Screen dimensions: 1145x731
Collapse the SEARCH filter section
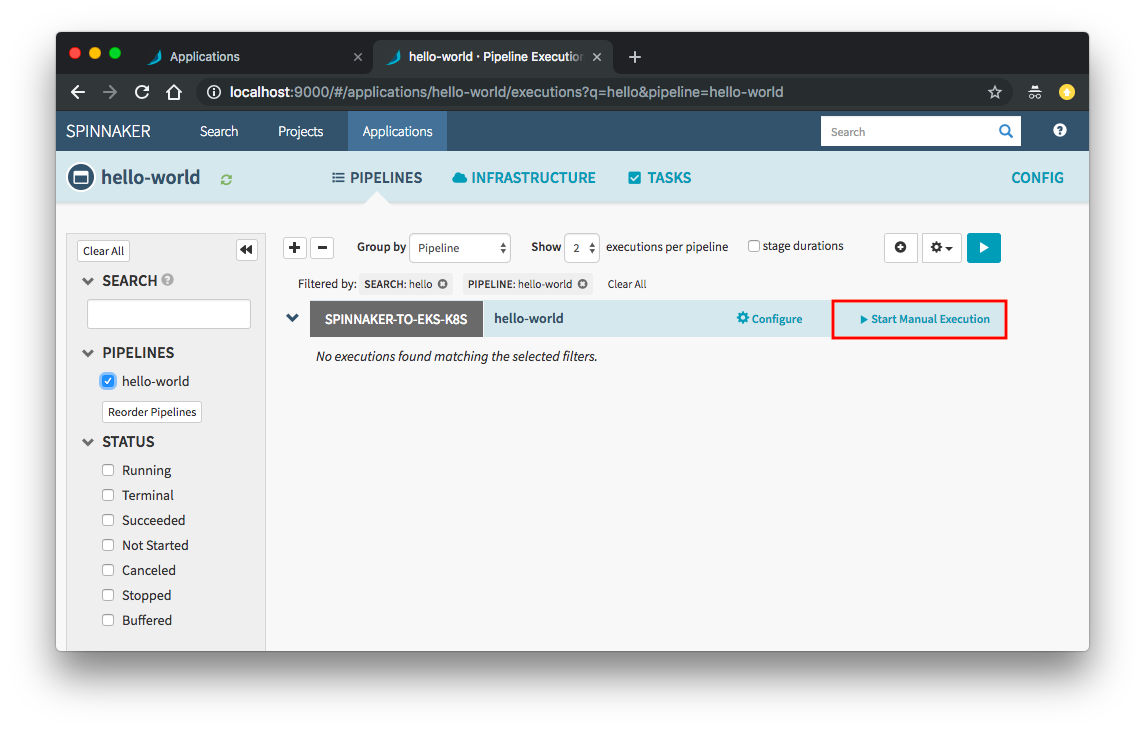tap(88, 281)
